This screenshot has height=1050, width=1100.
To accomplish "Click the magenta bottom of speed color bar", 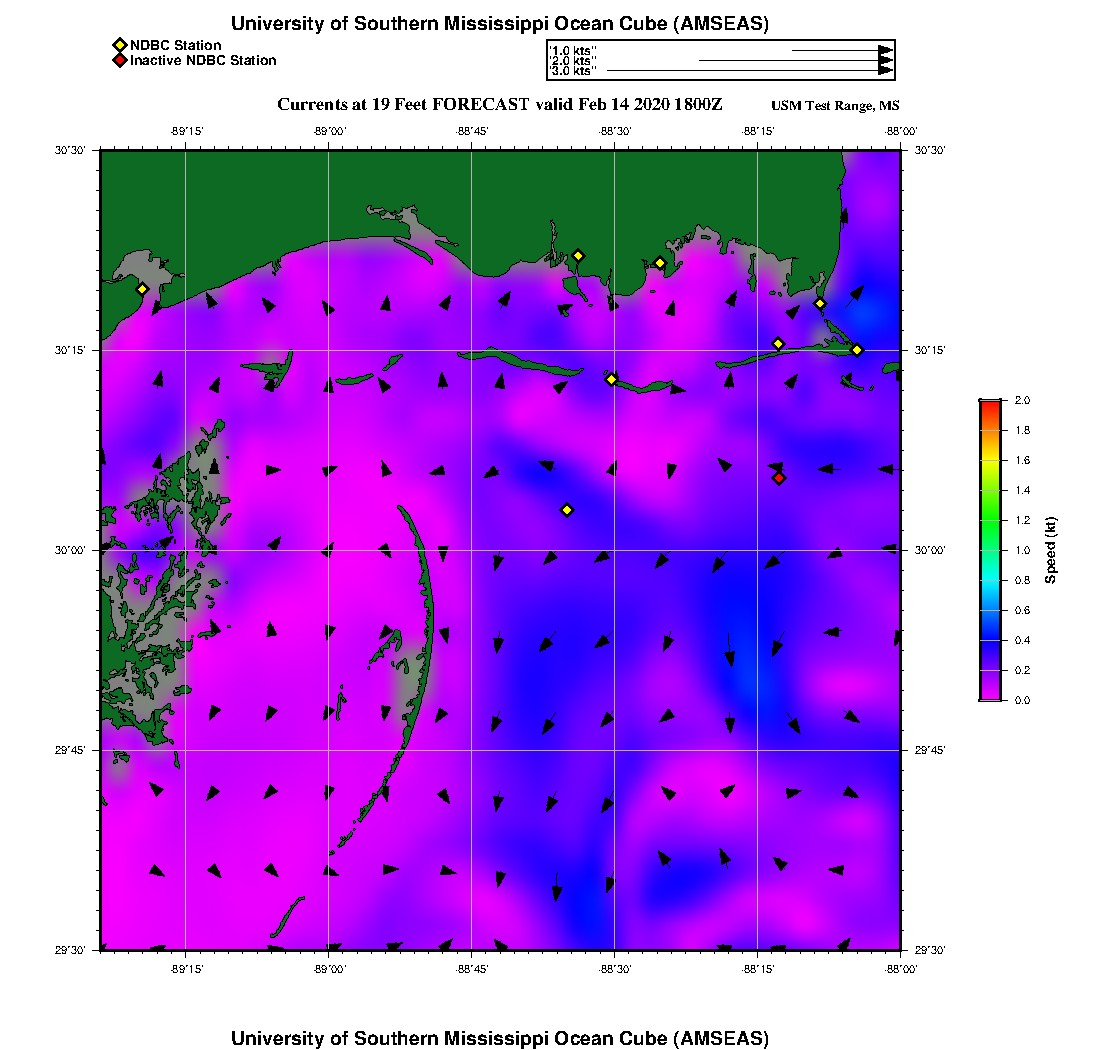I will (x=989, y=697).
